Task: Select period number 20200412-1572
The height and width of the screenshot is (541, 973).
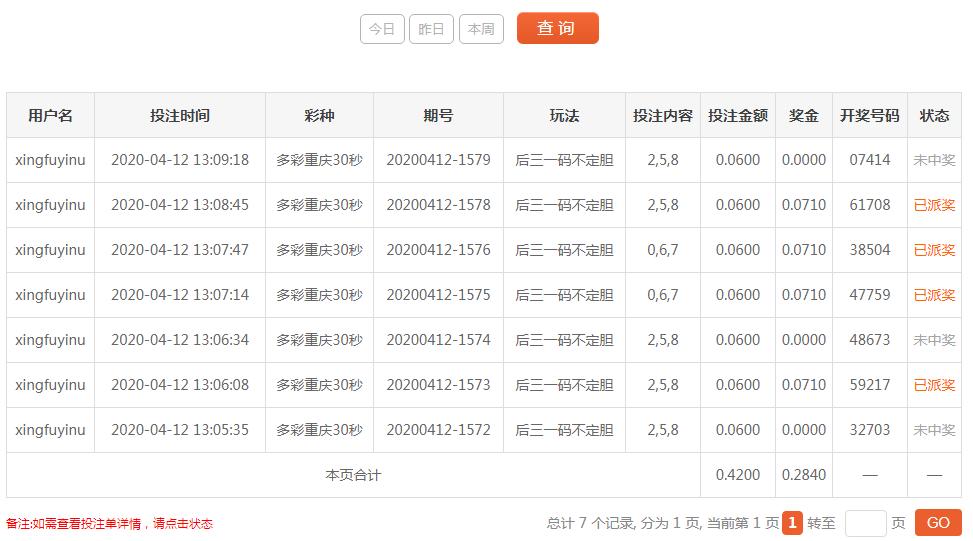Action: coord(438,430)
